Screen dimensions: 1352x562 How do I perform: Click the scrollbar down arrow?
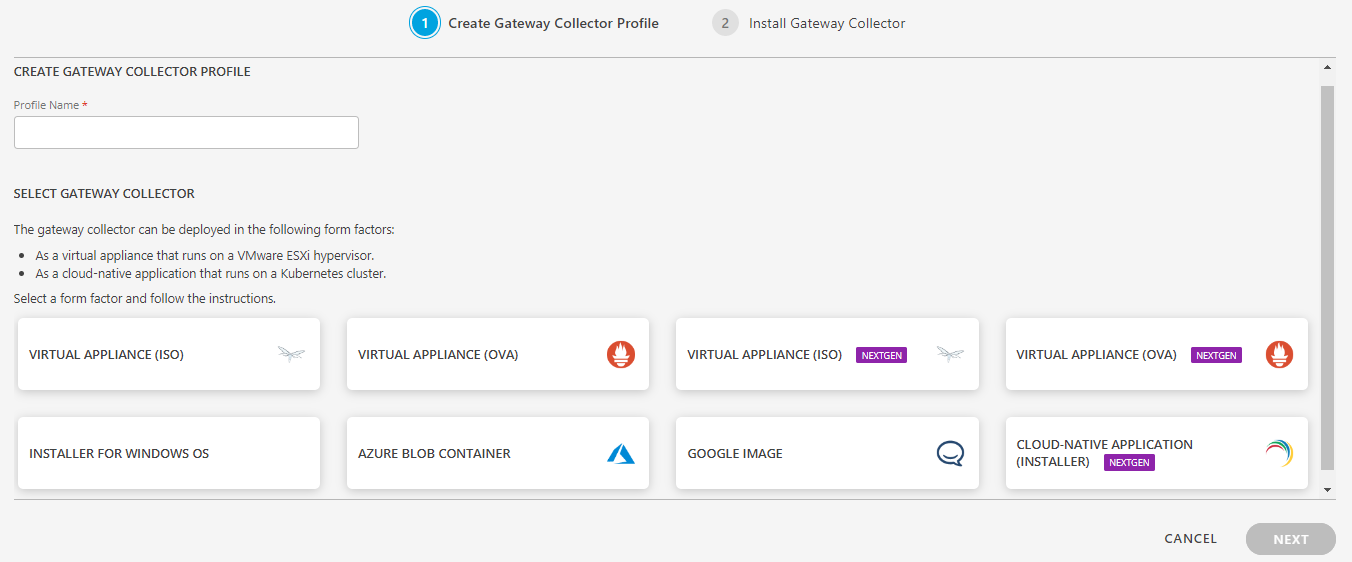(x=1328, y=490)
